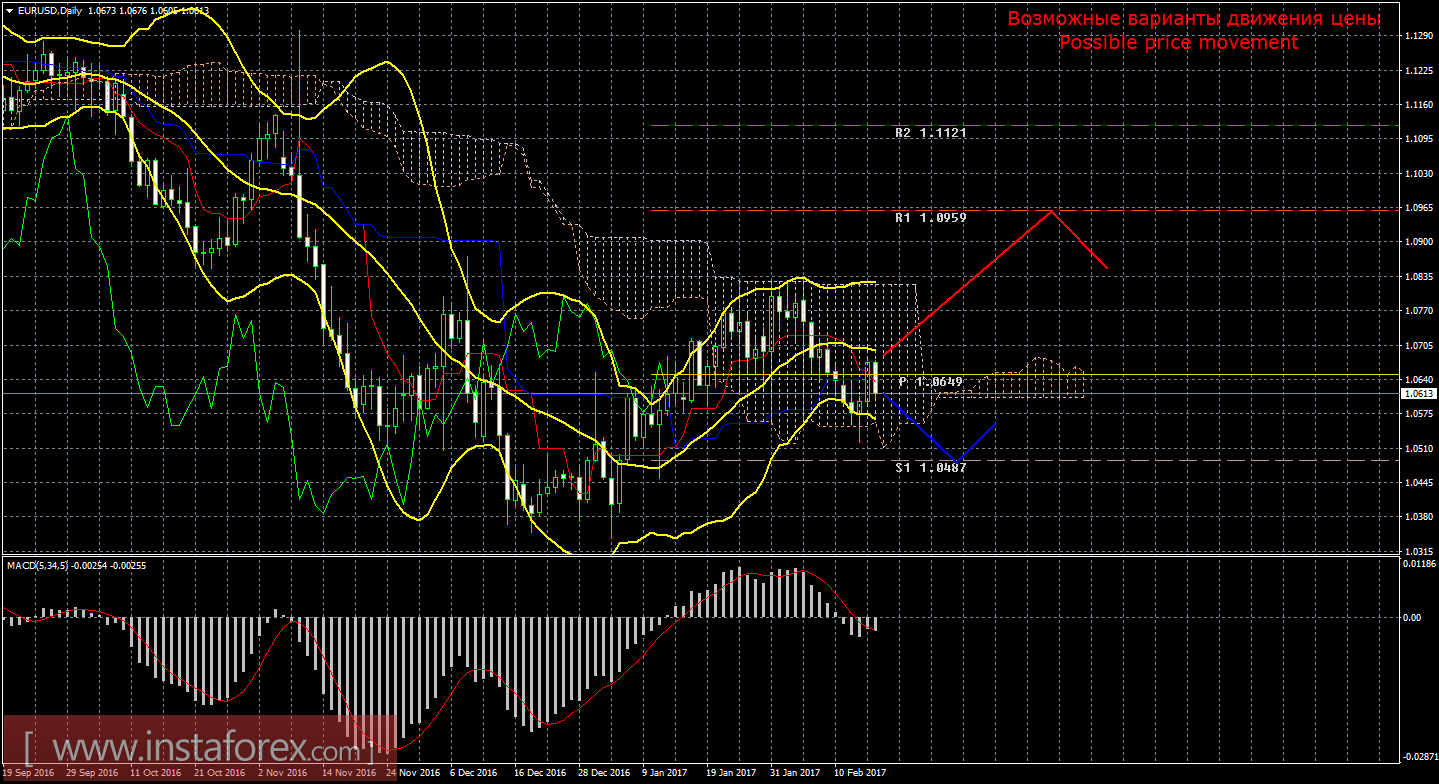1439x784 pixels.
Task: Click the EURUSD,Daily chart title text
Action: pos(51,9)
